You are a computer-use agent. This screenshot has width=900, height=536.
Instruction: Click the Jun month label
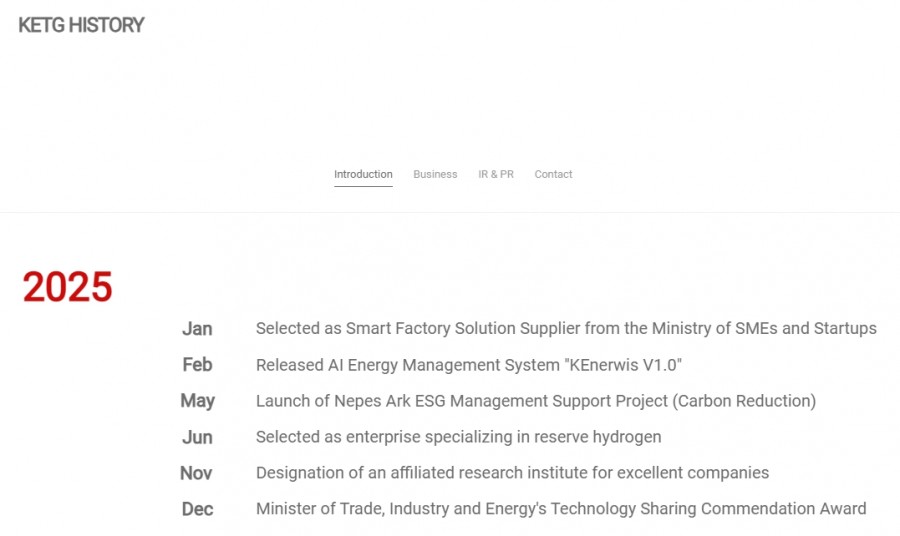[197, 437]
